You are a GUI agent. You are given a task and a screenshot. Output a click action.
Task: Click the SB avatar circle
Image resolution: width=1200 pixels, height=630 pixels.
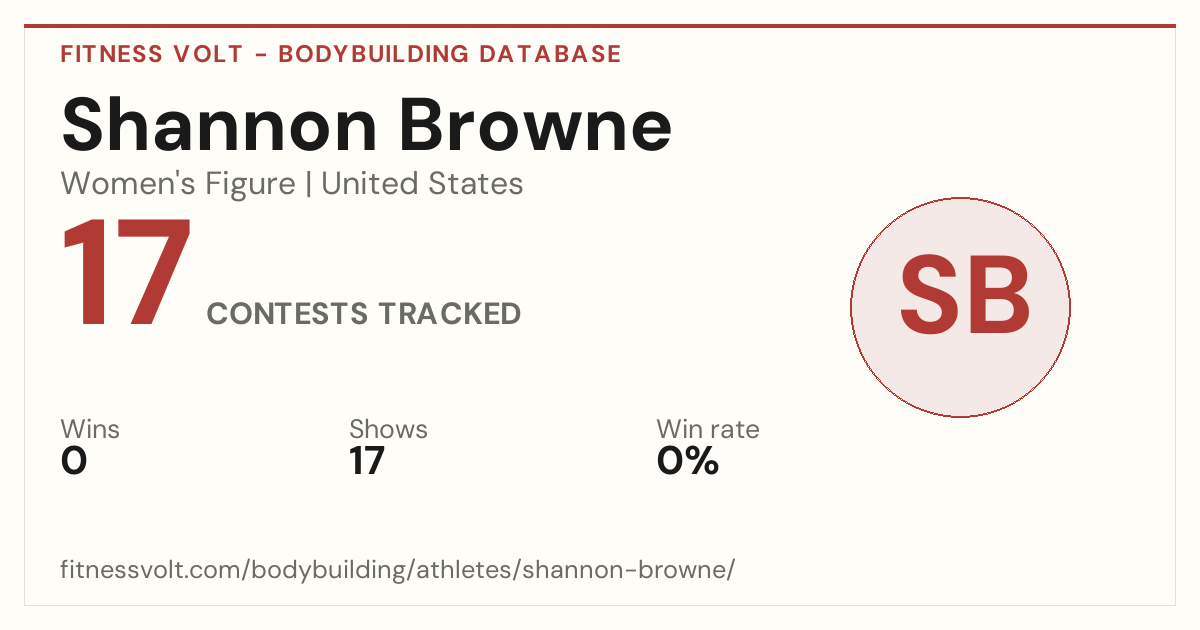click(x=960, y=307)
